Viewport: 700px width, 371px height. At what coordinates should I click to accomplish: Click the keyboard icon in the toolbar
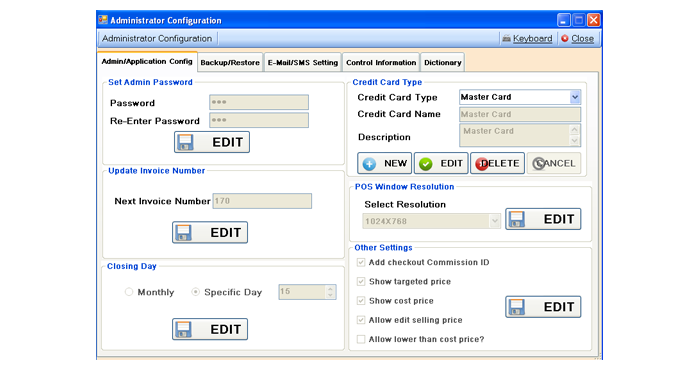[506, 38]
